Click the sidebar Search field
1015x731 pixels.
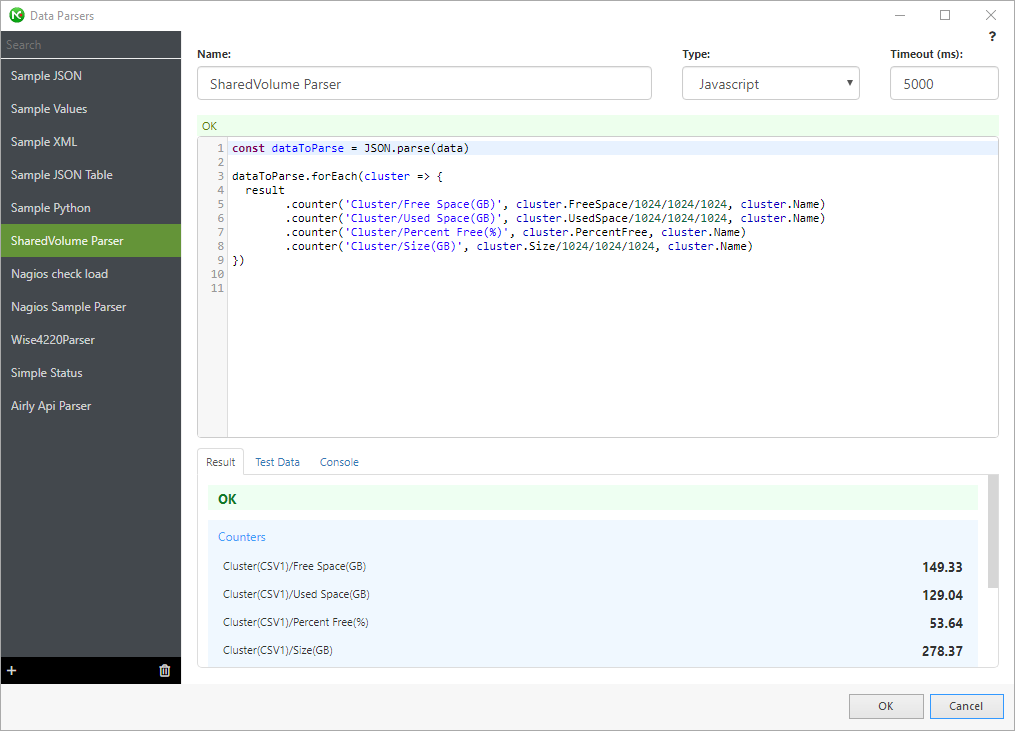pos(90,45)
